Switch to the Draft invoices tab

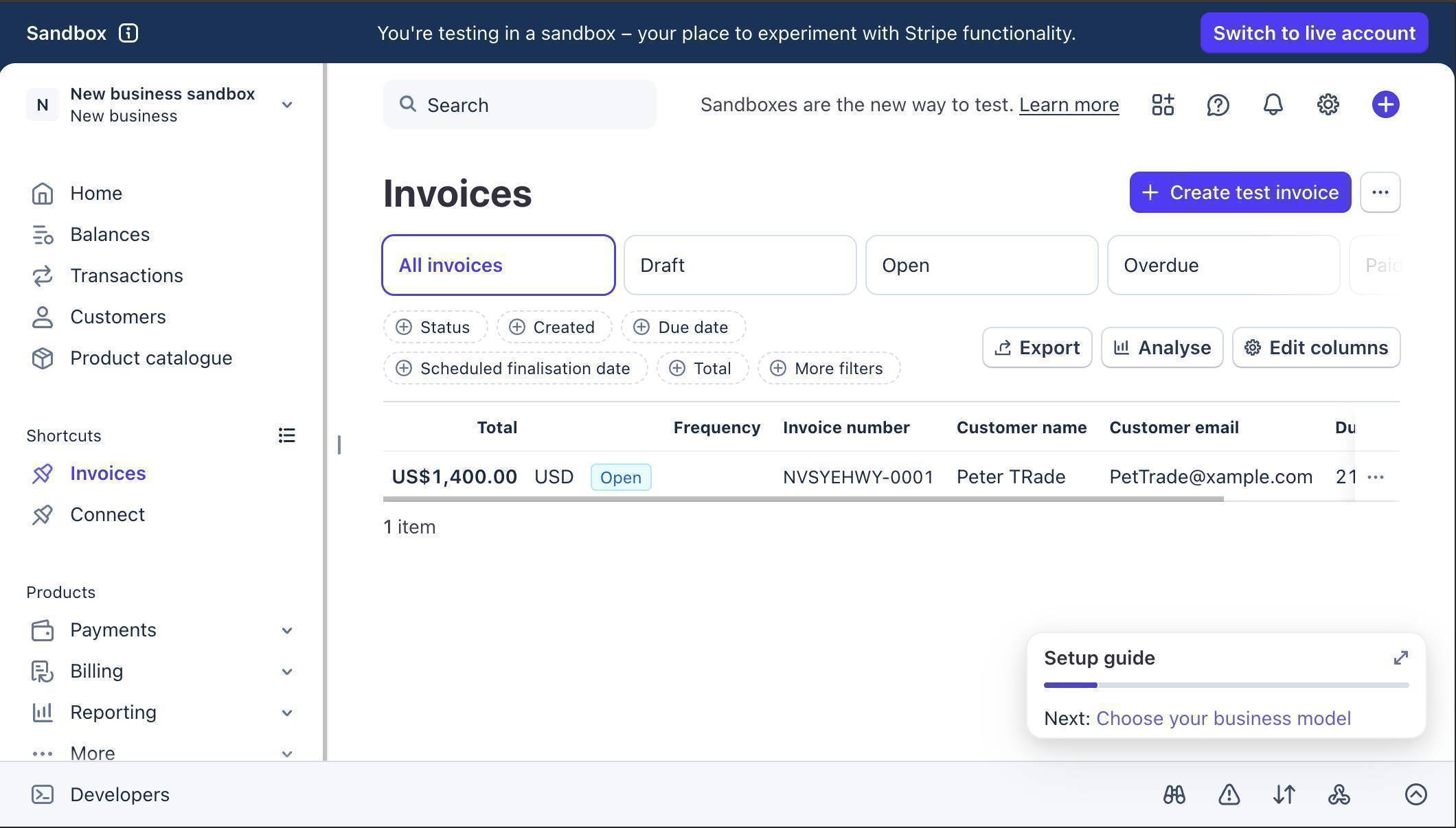[739, 265]
